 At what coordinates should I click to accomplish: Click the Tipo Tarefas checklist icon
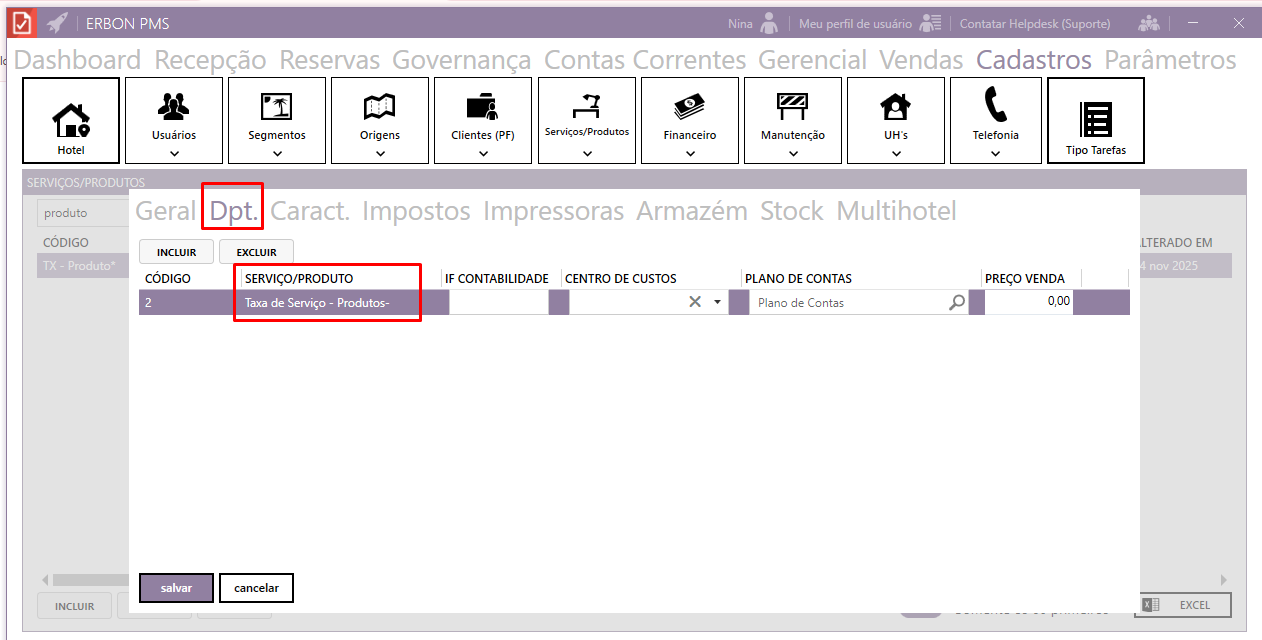(1095, 119)
